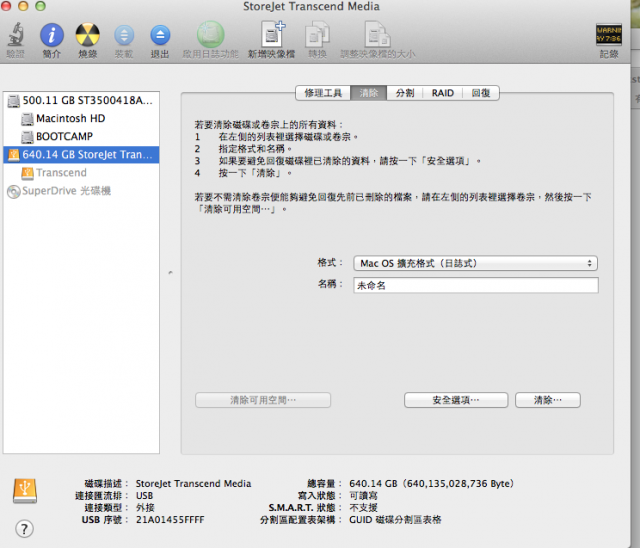Click serial number 21A01455FFFF text

pyautogui.click(x=170, y=520)
